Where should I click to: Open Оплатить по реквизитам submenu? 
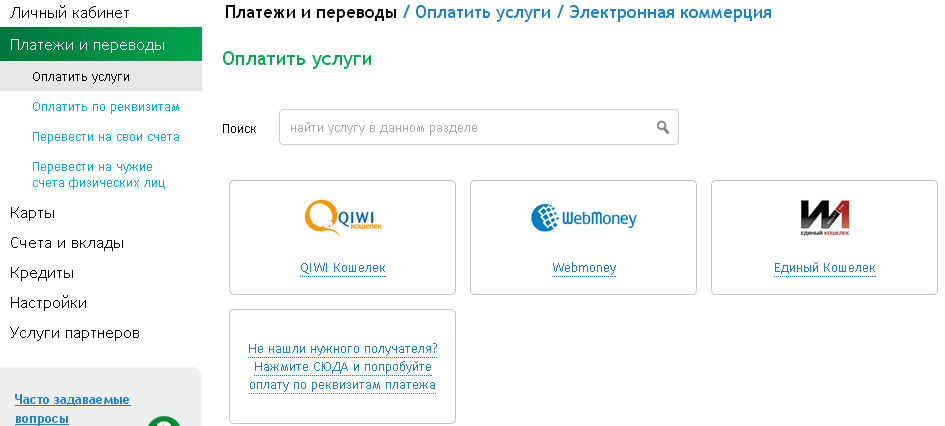pyautogui.click(x=106, y=107)
